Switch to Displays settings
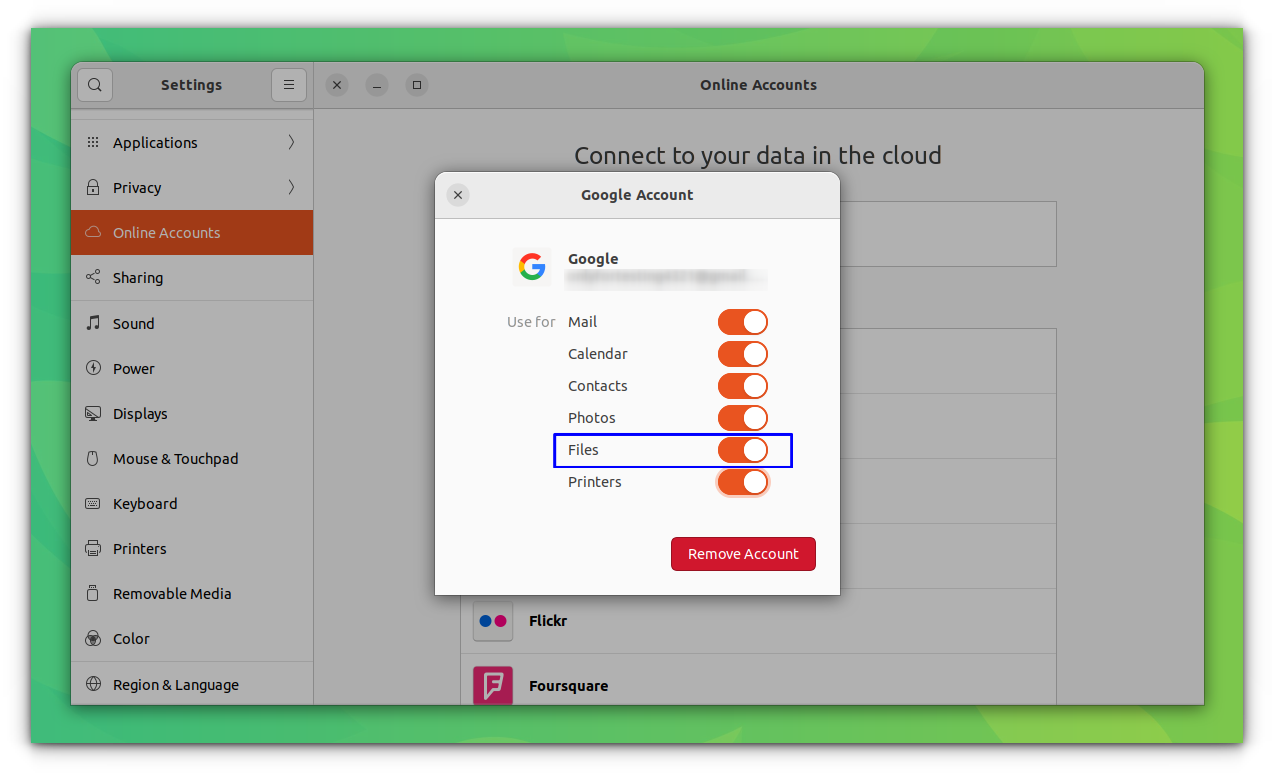Viewport: 1272px width, 775px height. (192, 414)
